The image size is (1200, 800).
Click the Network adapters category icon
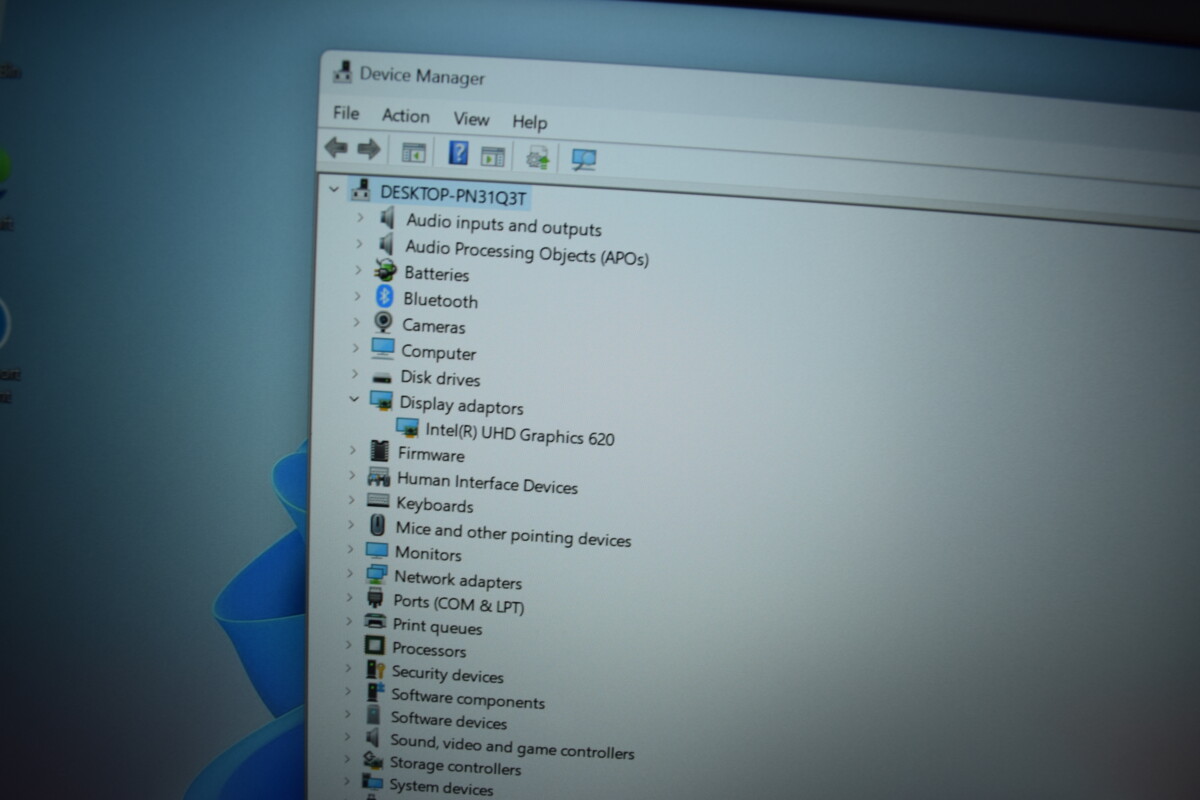tap(376, 575)
